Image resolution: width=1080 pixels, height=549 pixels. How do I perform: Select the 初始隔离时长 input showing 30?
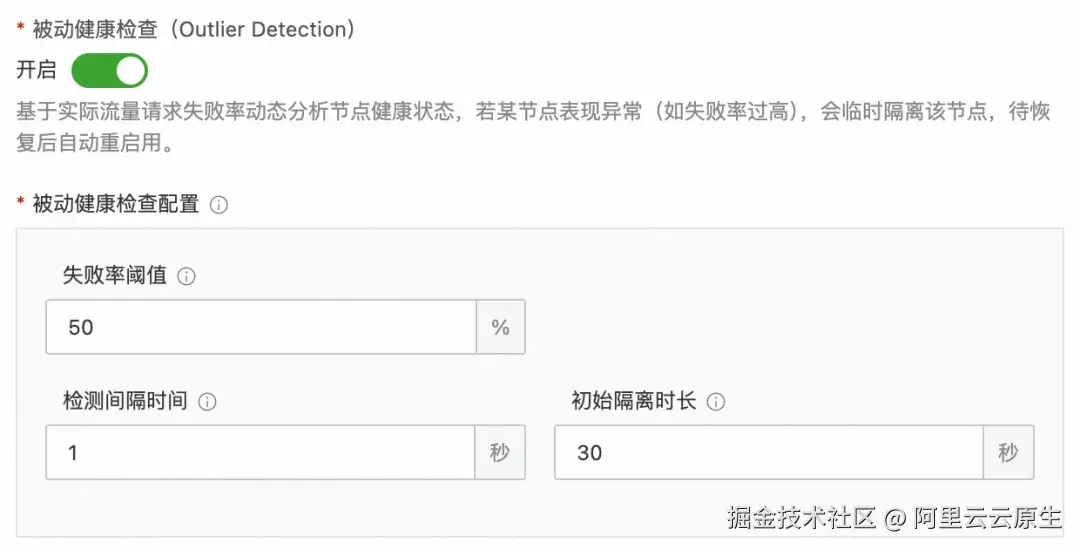click(x=769, y=453)
